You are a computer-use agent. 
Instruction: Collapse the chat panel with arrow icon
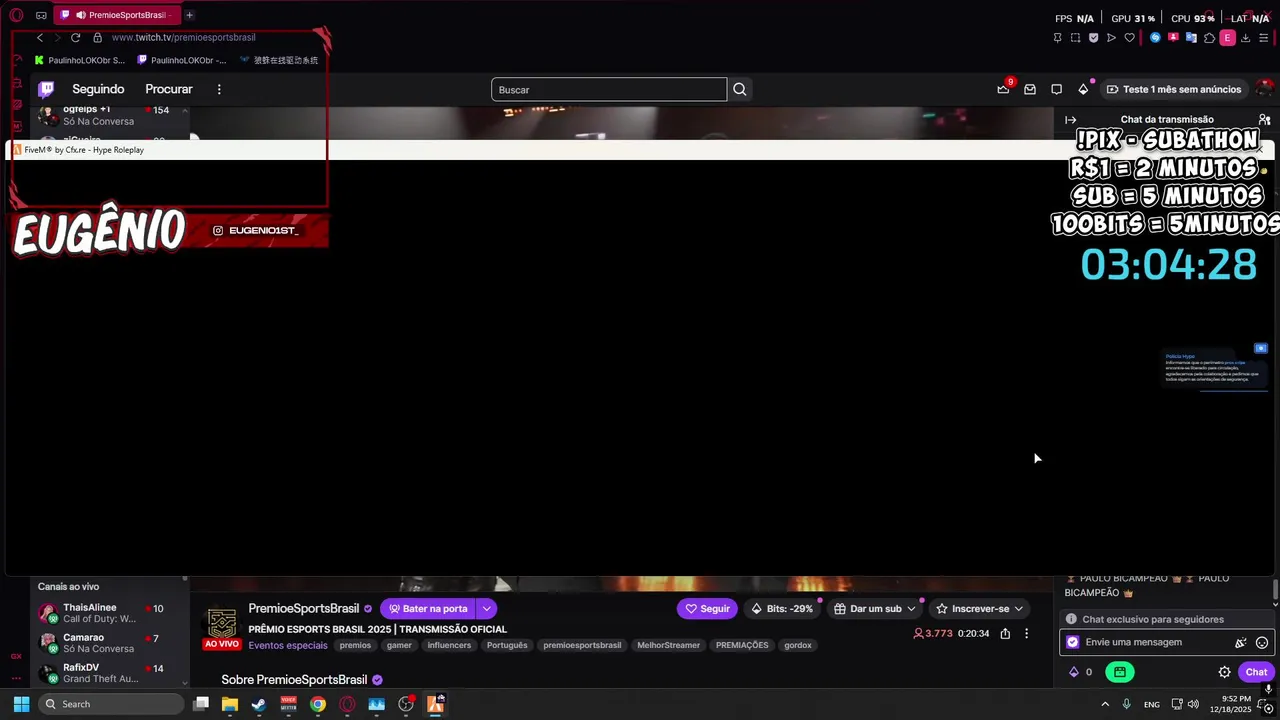tap(1070, 119)
